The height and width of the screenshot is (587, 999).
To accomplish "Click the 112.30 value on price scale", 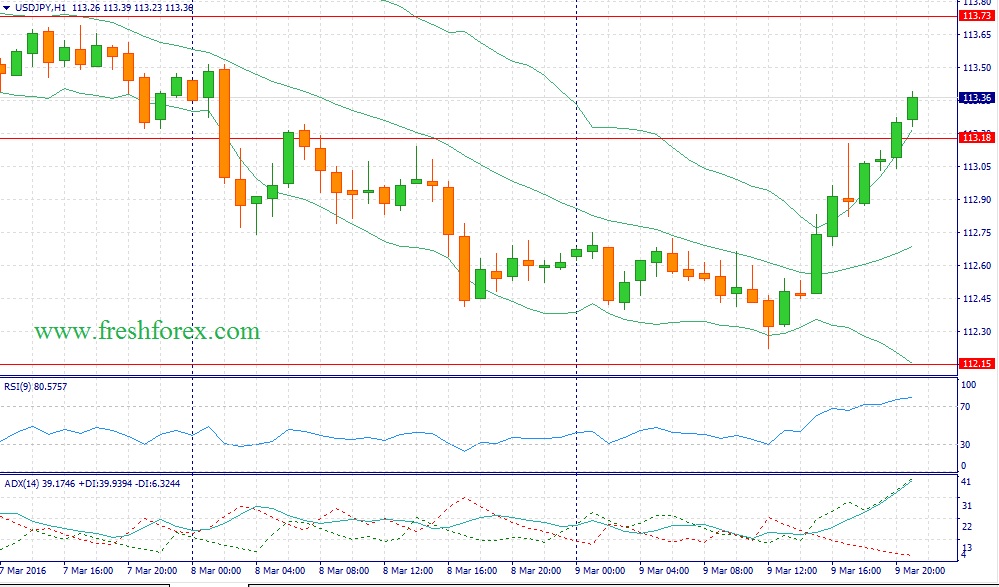I will (x=975, y=332).
